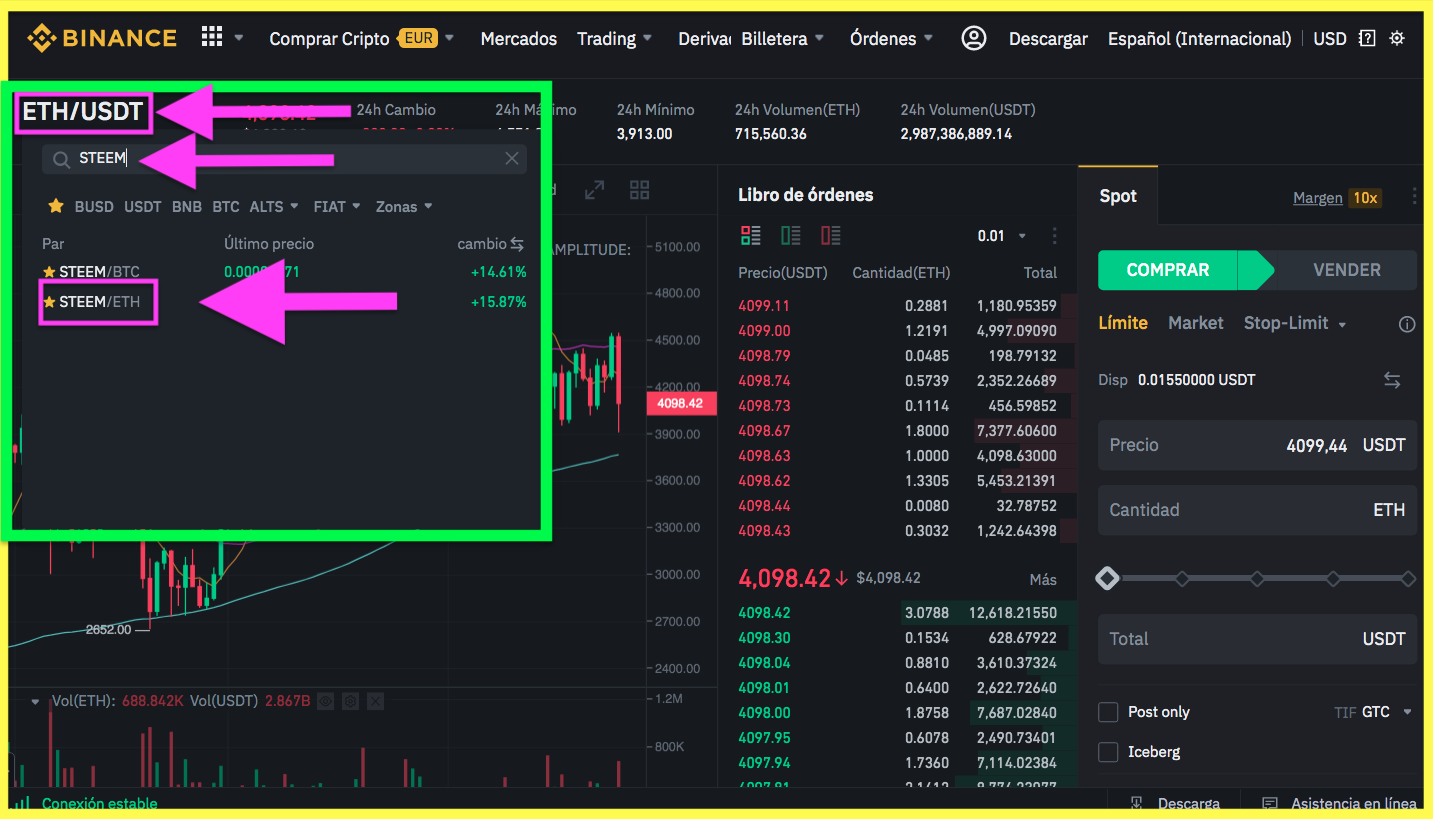Open the user profile icon
The width and height of the screenshot is (1433, 819).
tap(973, 38)
